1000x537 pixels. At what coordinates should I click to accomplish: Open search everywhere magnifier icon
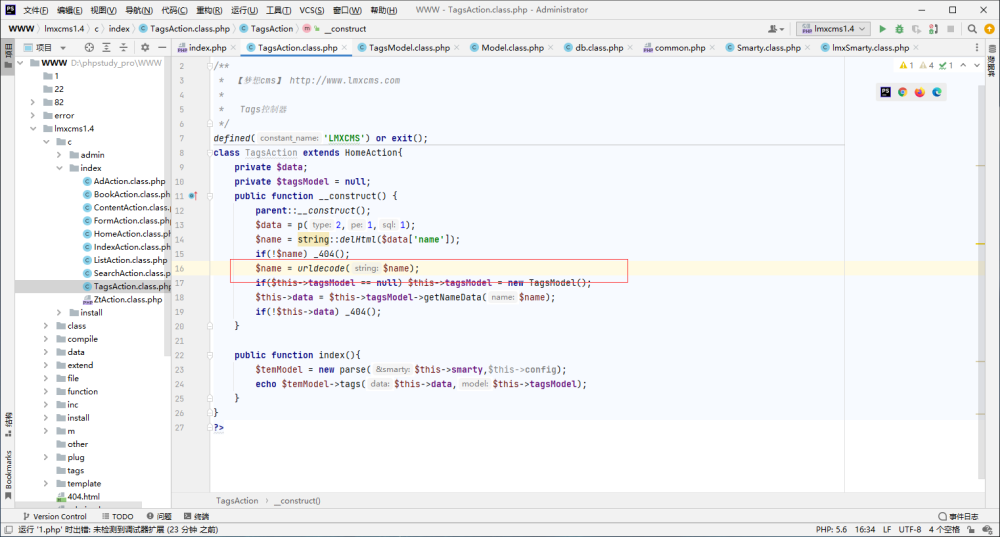[972, 29]
